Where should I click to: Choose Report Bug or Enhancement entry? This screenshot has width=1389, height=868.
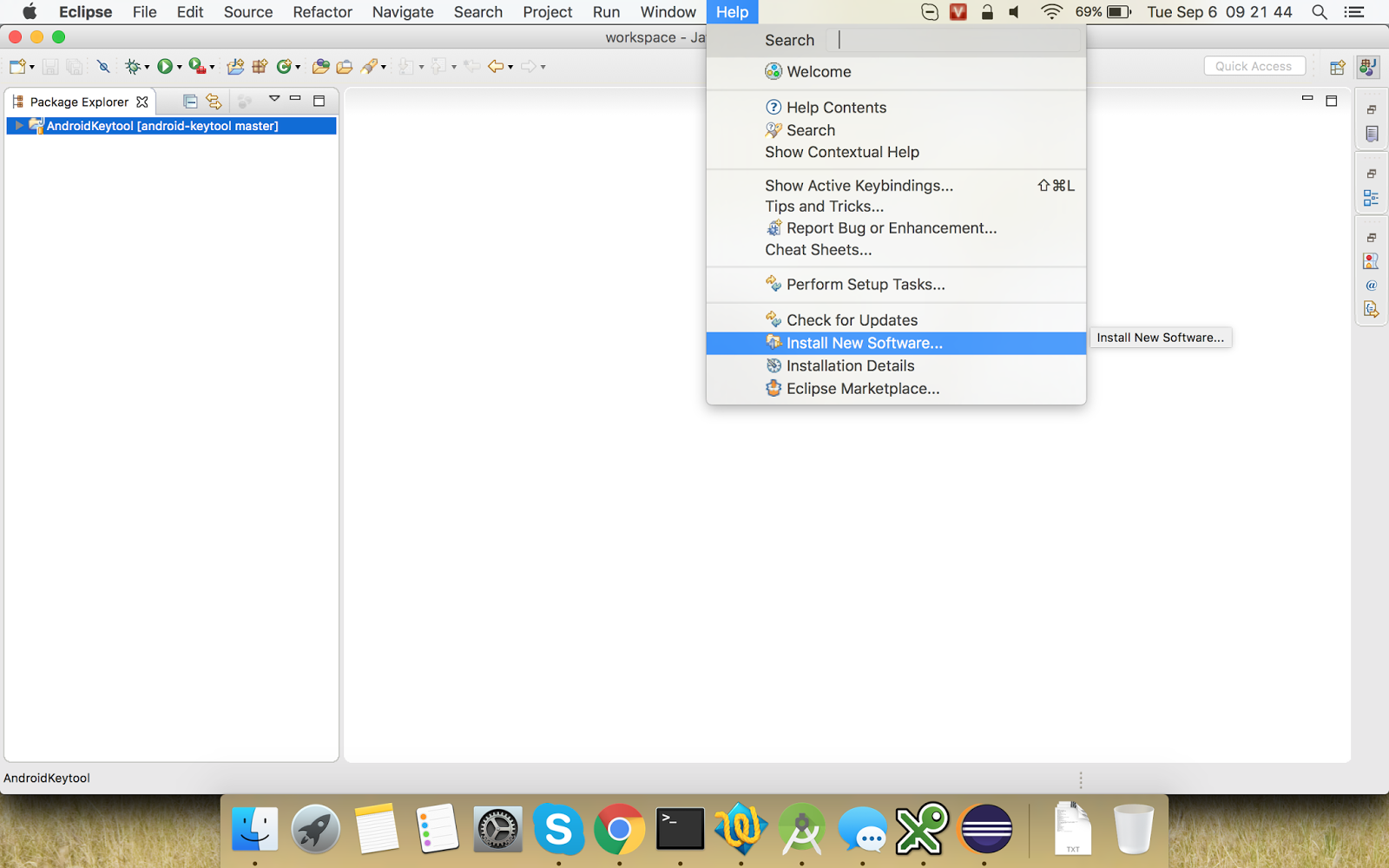(x=896, y=228)
